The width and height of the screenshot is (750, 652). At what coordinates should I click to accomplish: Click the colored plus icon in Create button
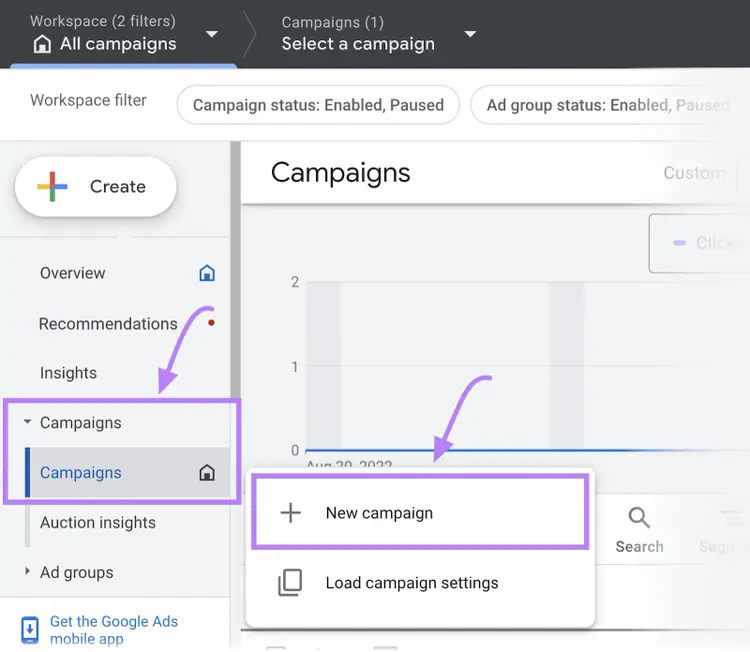52,187
